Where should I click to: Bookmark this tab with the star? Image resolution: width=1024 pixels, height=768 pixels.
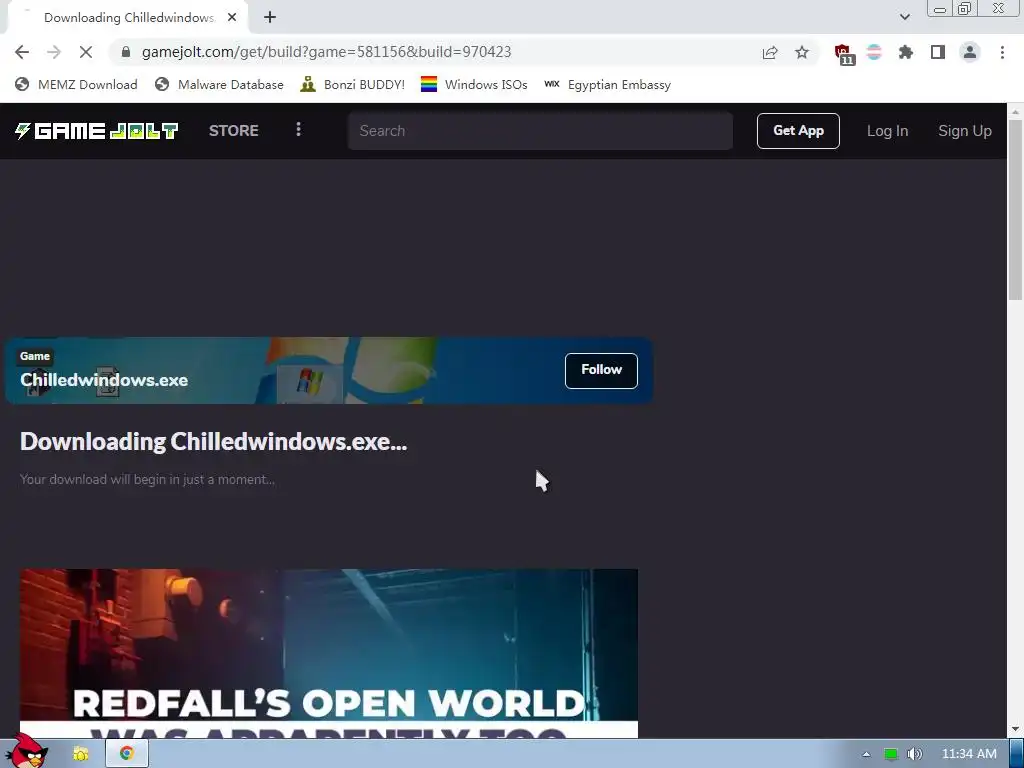point(802,52)
